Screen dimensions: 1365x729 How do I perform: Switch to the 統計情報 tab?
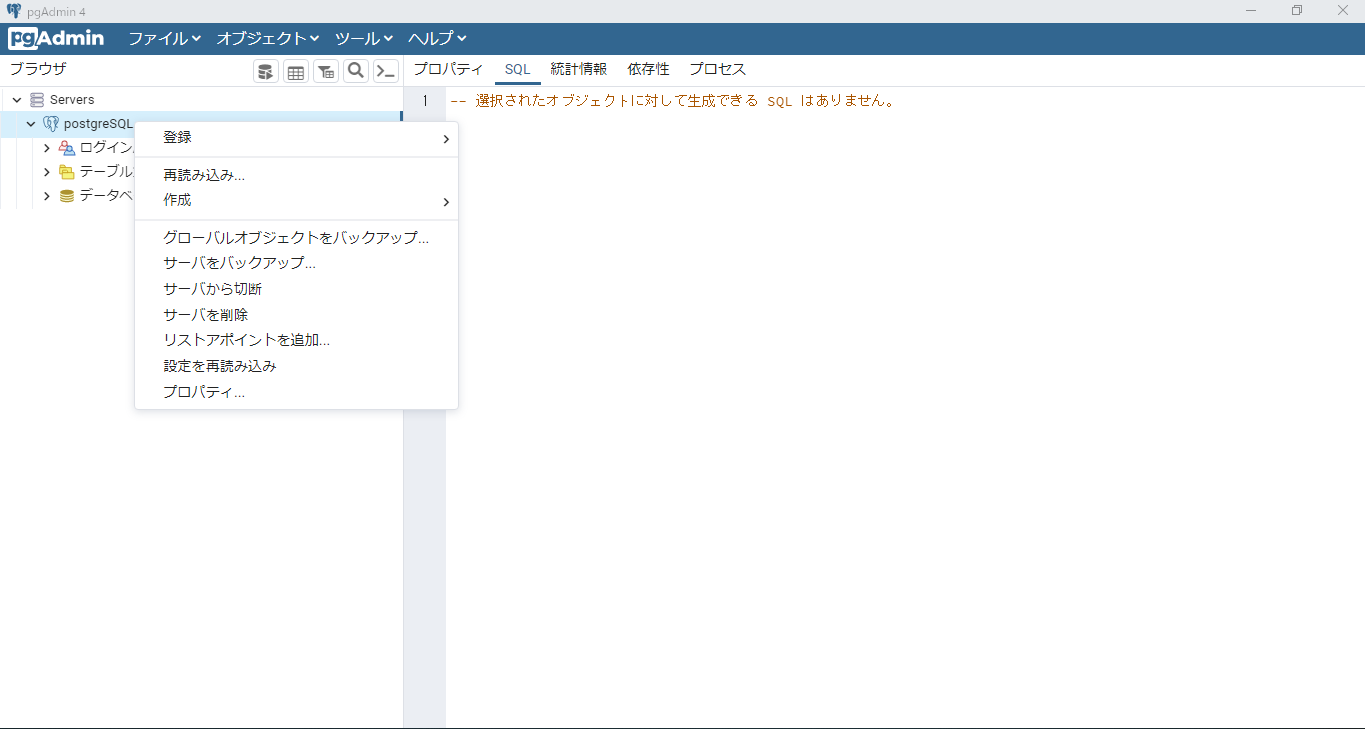(578, 69)
